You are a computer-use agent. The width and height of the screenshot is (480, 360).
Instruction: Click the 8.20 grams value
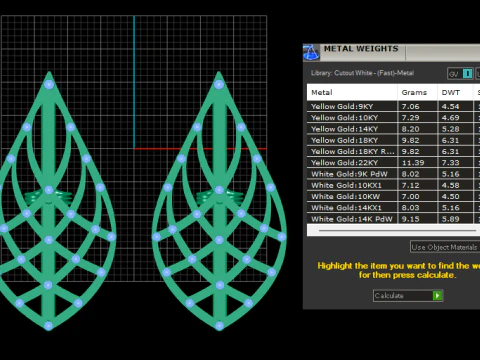point(410,129)
